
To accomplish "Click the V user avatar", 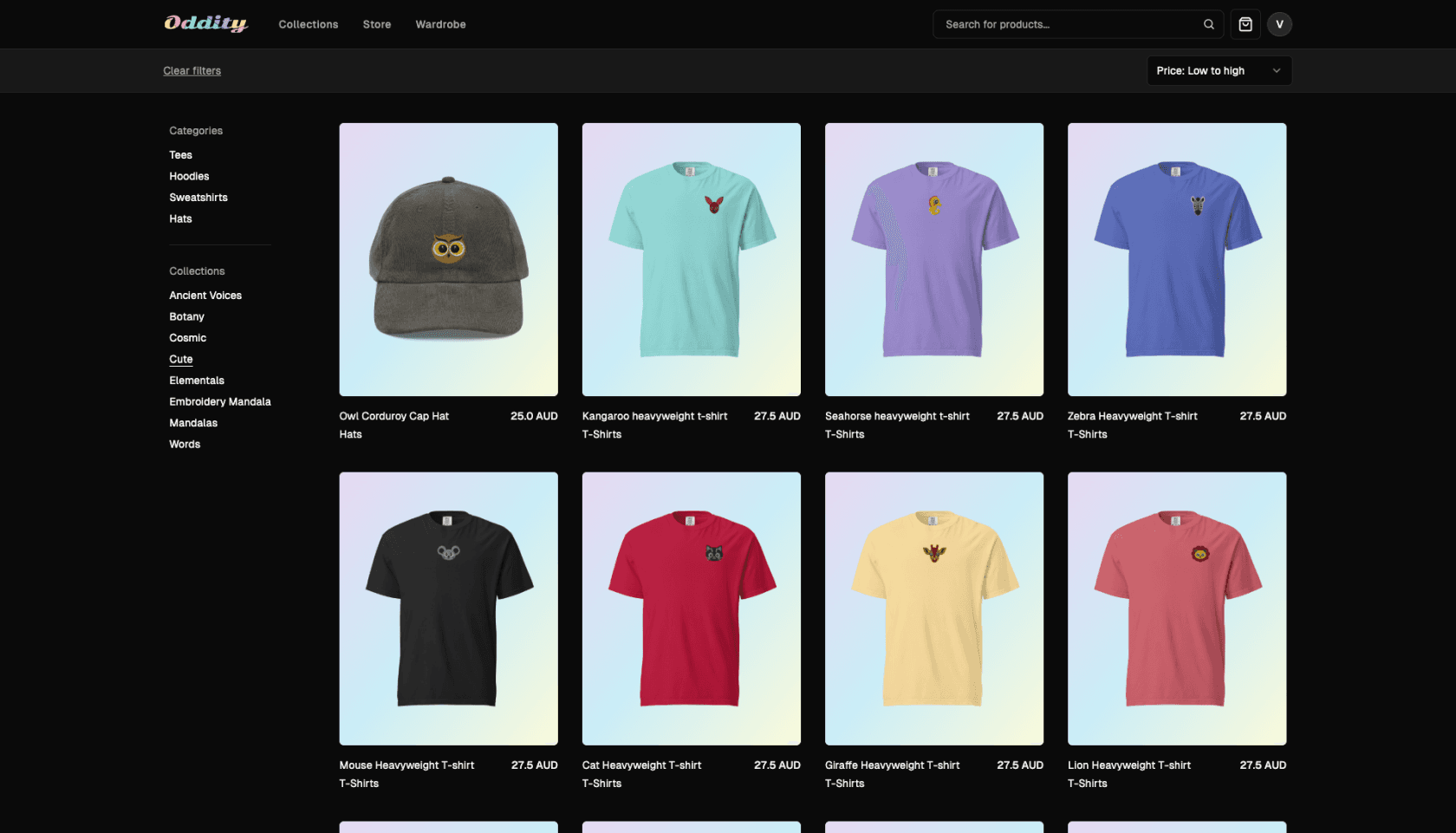I will (x=1279, y=24).
